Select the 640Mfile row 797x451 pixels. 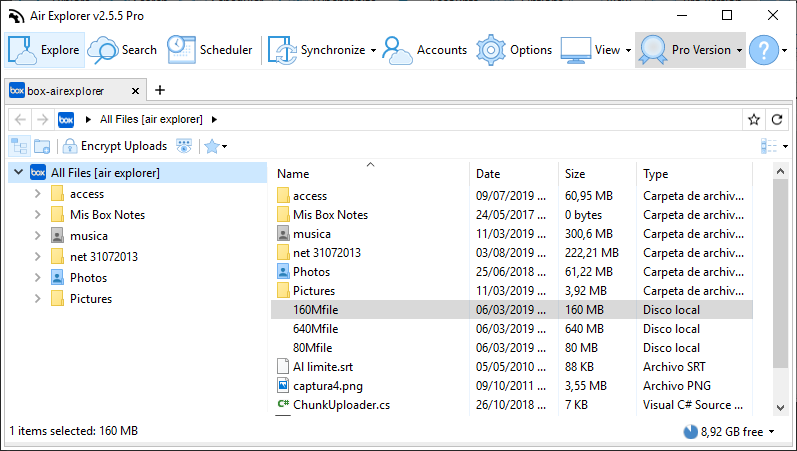coord(512,329)
